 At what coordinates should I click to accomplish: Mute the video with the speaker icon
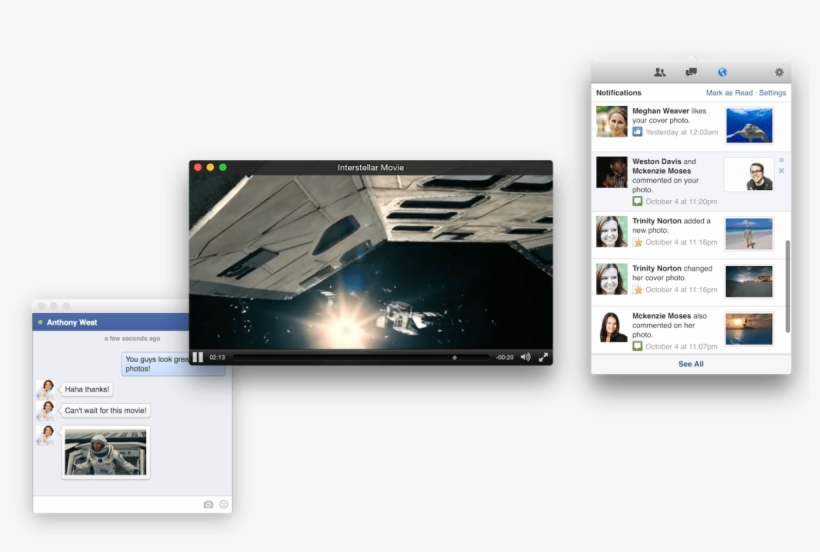[526, 357]
